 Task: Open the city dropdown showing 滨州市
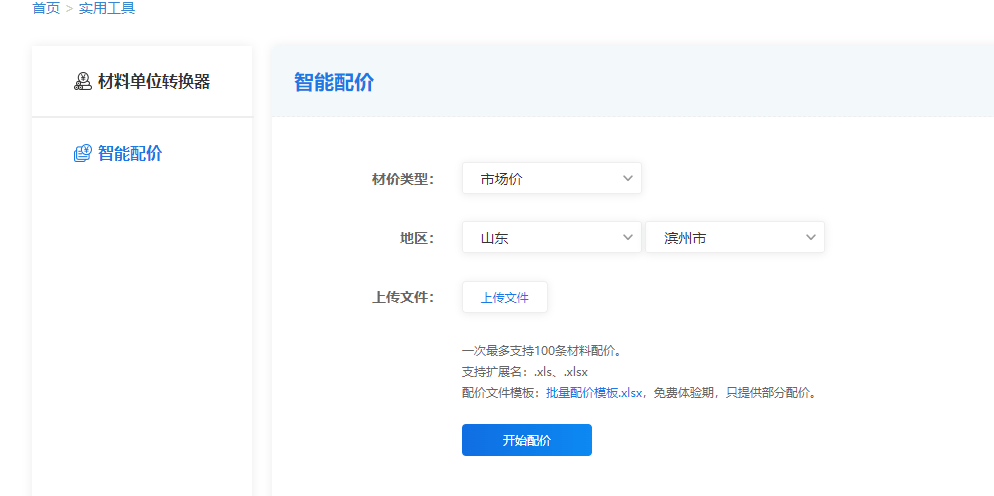(735, 237)
